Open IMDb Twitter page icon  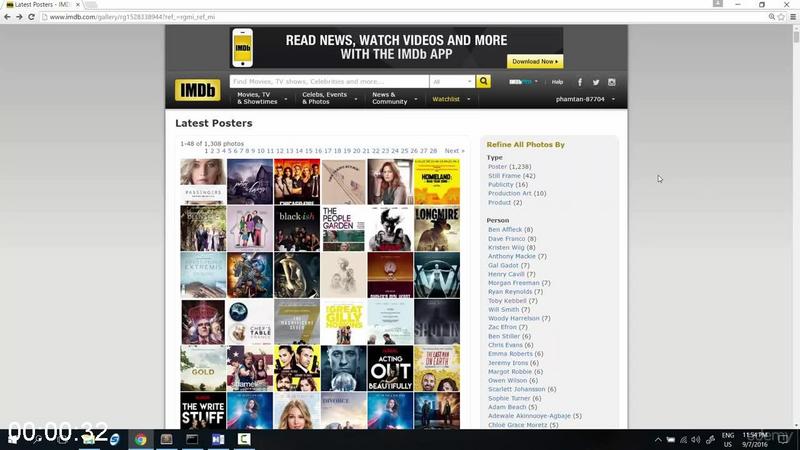pos(595,82)
